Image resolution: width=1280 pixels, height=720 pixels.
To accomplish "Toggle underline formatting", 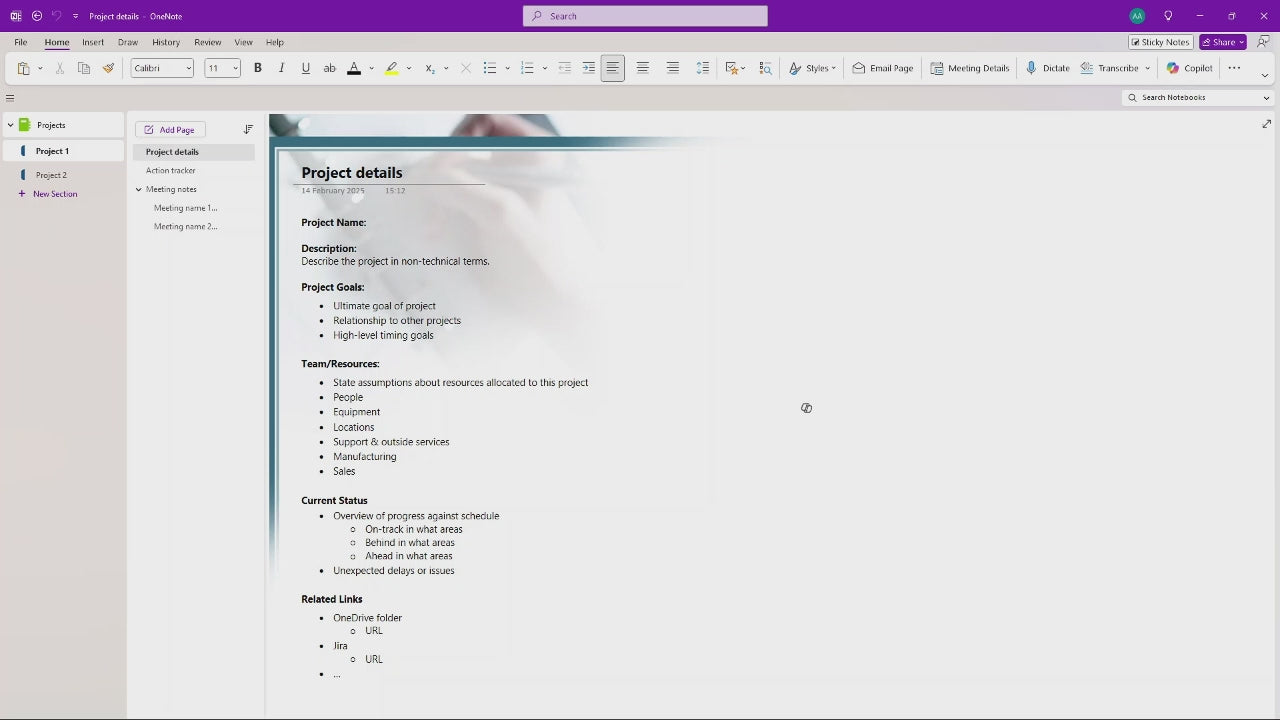I will click(305, 68).
